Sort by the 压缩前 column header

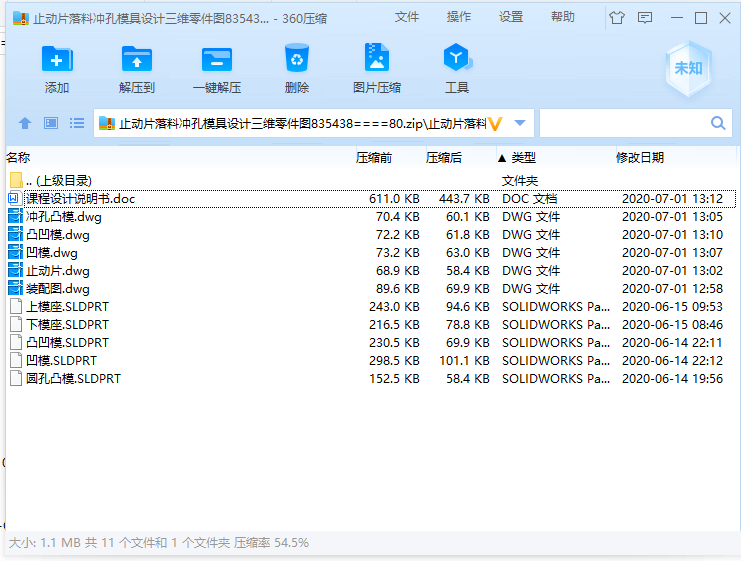(374, 157)
